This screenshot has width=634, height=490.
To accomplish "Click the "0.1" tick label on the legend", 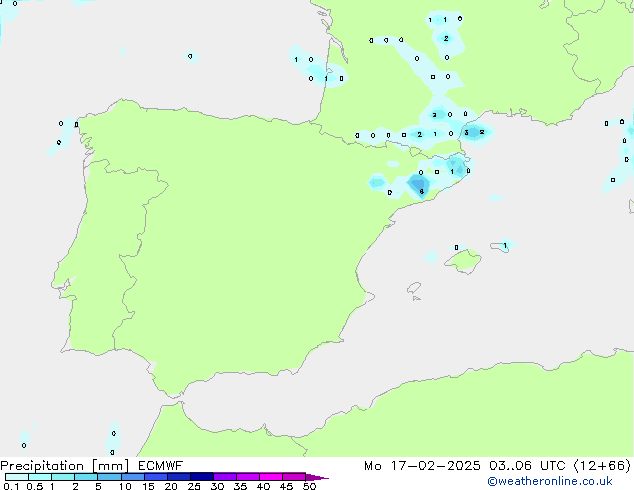I will pyautogui.click(x=10, y=487).
